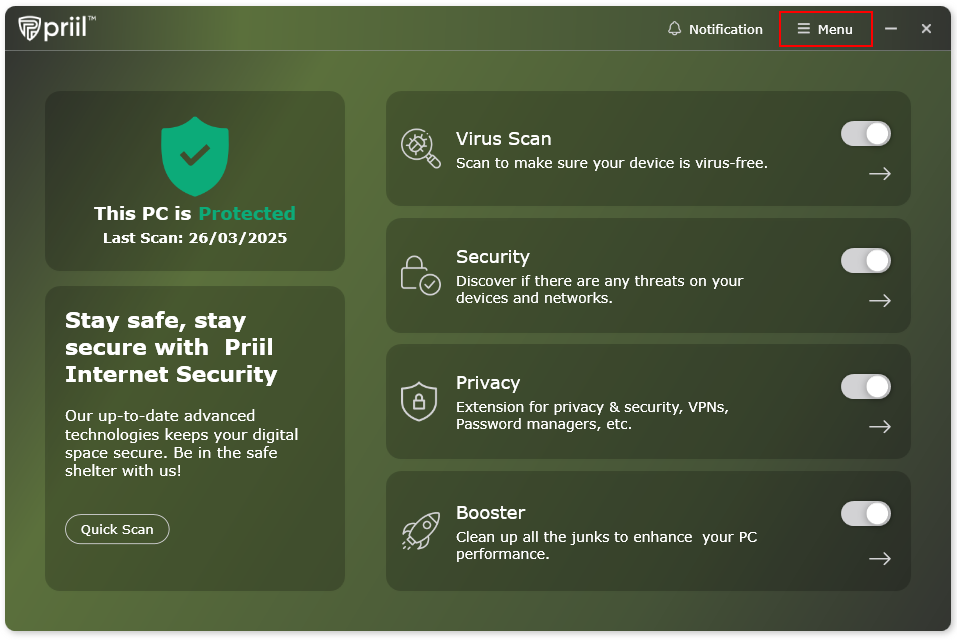Click the Privacy shield lock icon
This screenshot has width=957, height=640.
[x=419, y=400]
